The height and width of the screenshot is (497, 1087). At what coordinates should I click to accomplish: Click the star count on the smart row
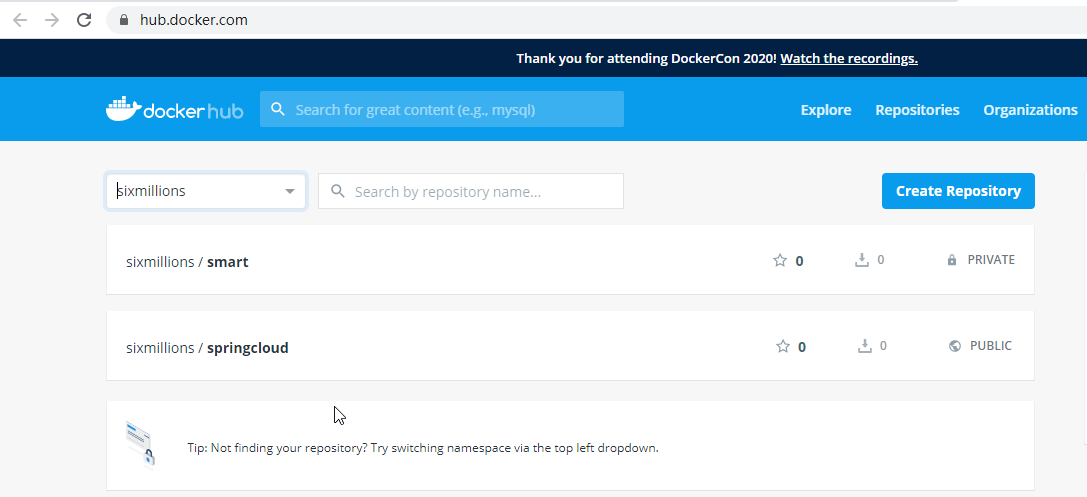coord(799,261)
